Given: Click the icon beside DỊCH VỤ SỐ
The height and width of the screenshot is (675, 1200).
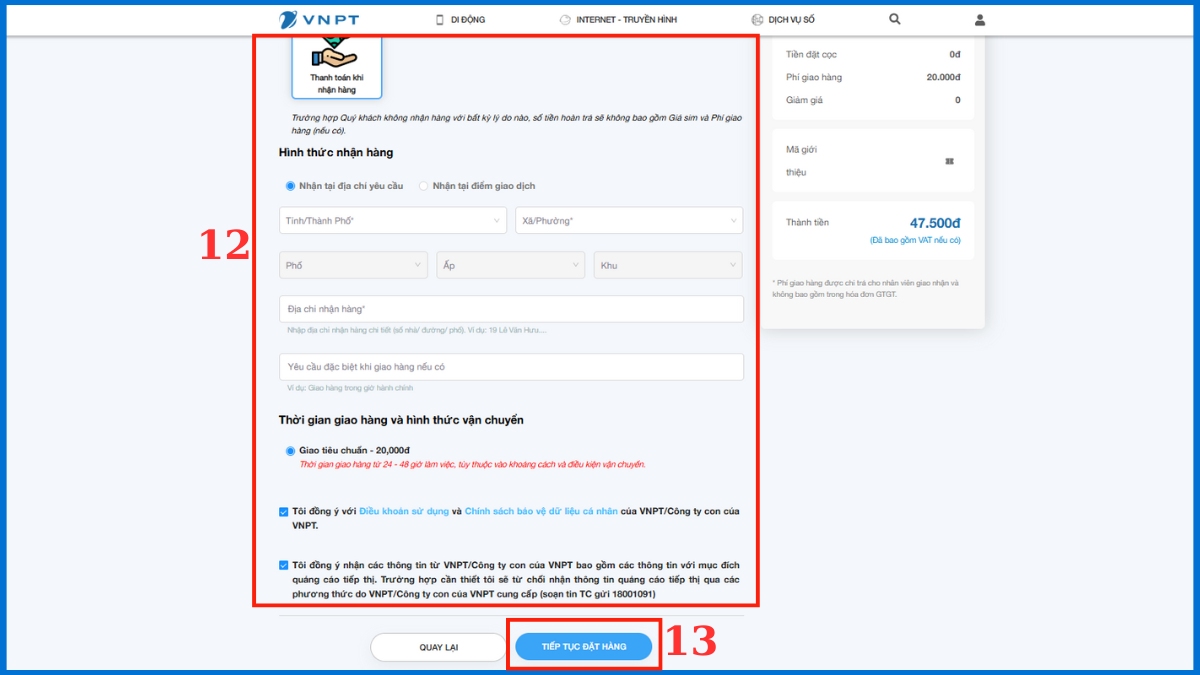Looking at the screenshot, I should pyautogui.click(x=757, y=19).
